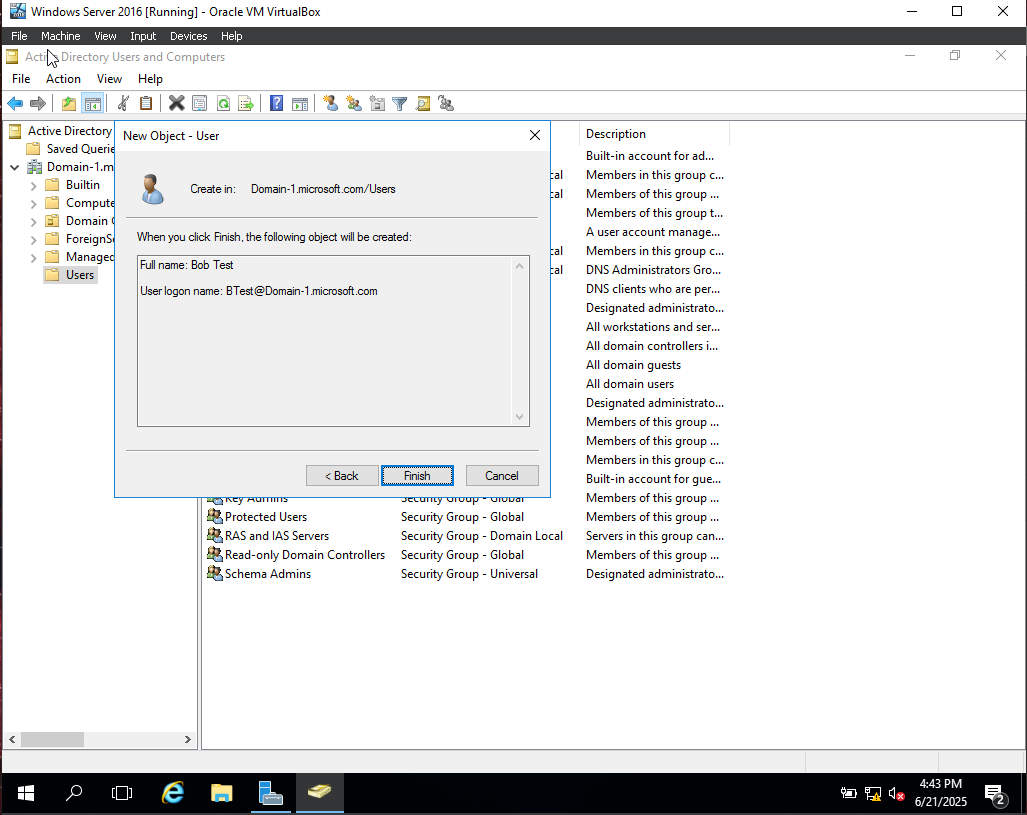The height and width of the screenshot is (815, 1027).
Task: Toggle the Show/Hide Action Pane icon
Action: (300, 104)
